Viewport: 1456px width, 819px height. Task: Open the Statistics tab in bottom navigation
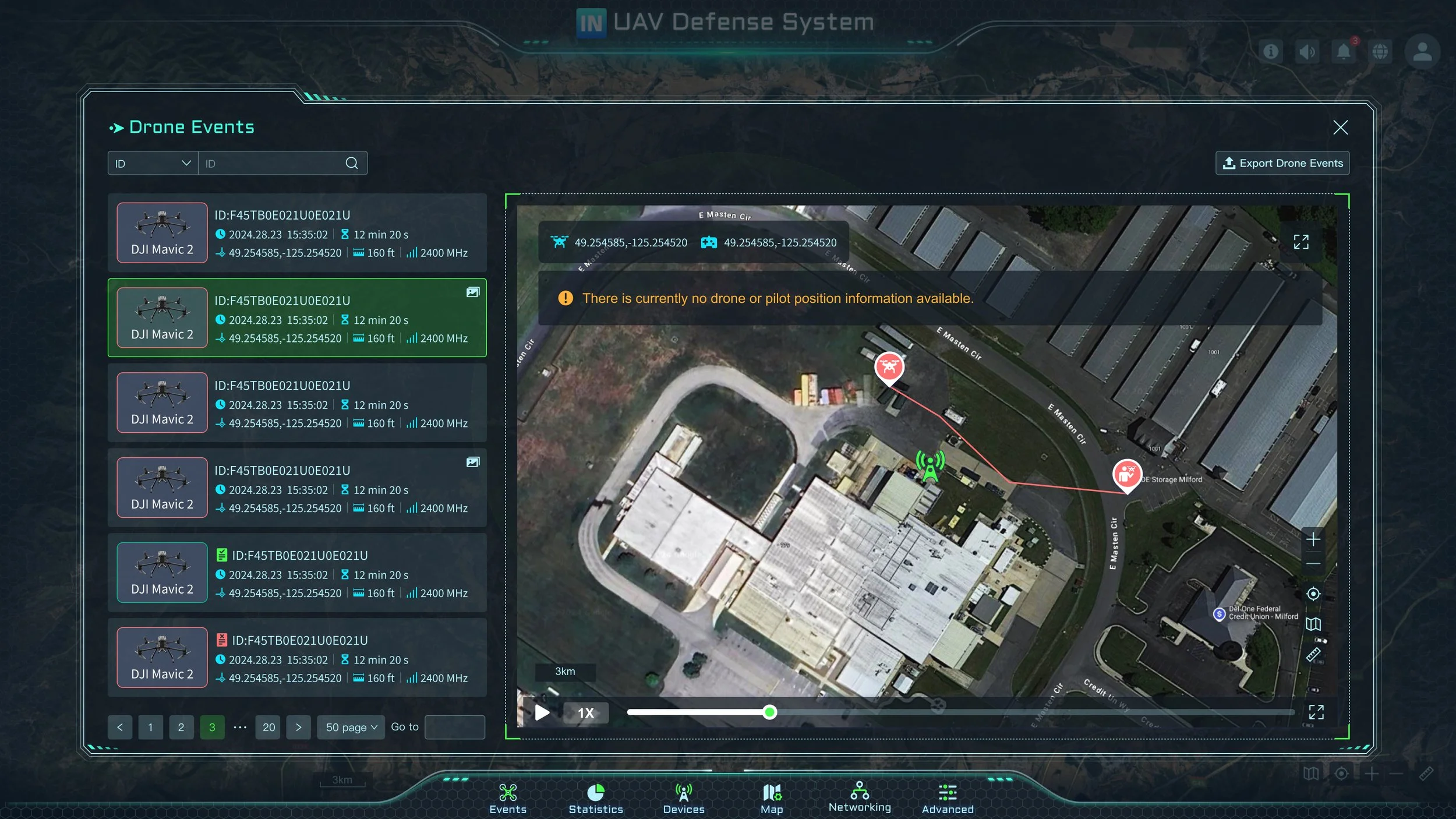click(595, 799)
